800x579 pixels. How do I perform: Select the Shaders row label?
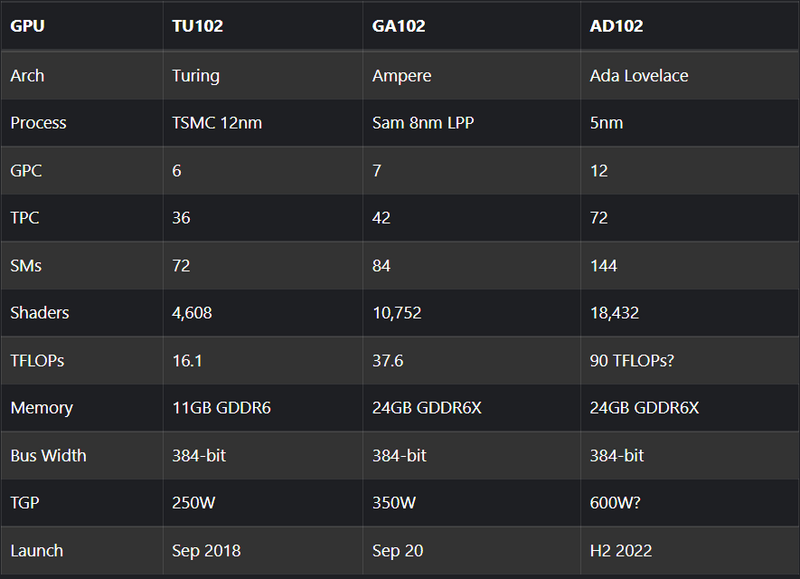pyautogui.click(x=39, y=313)
